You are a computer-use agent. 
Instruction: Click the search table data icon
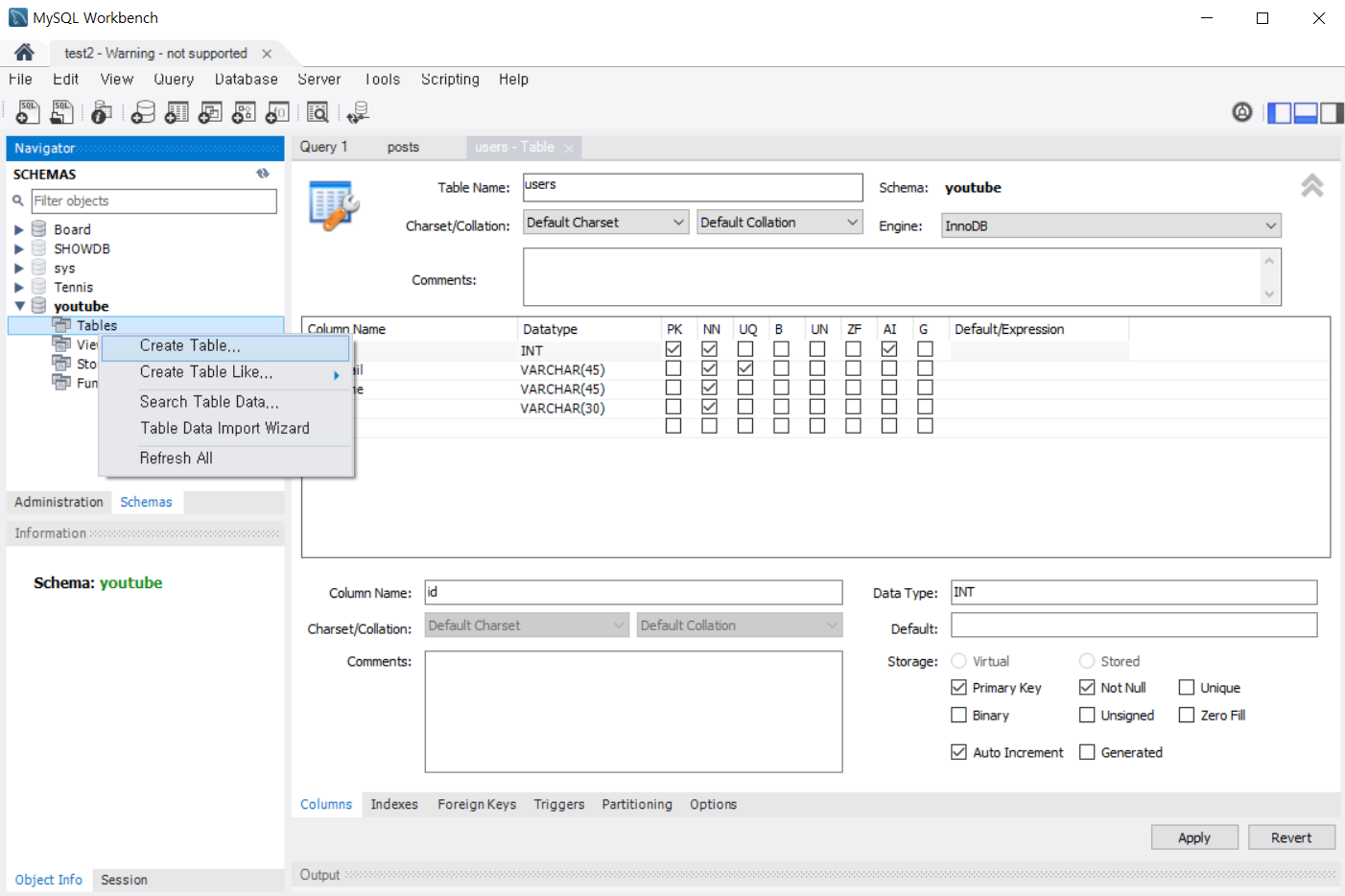(318, 112)
